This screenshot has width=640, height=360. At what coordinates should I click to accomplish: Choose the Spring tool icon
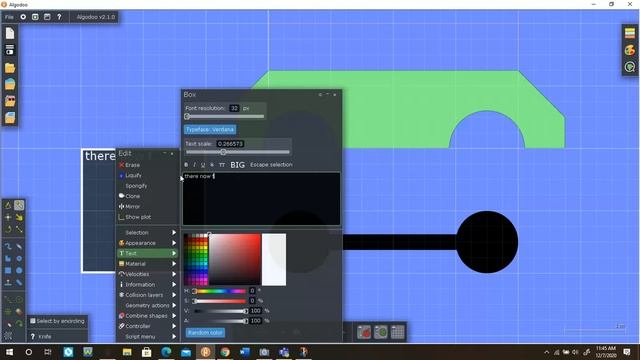click(x=8, y=300)
